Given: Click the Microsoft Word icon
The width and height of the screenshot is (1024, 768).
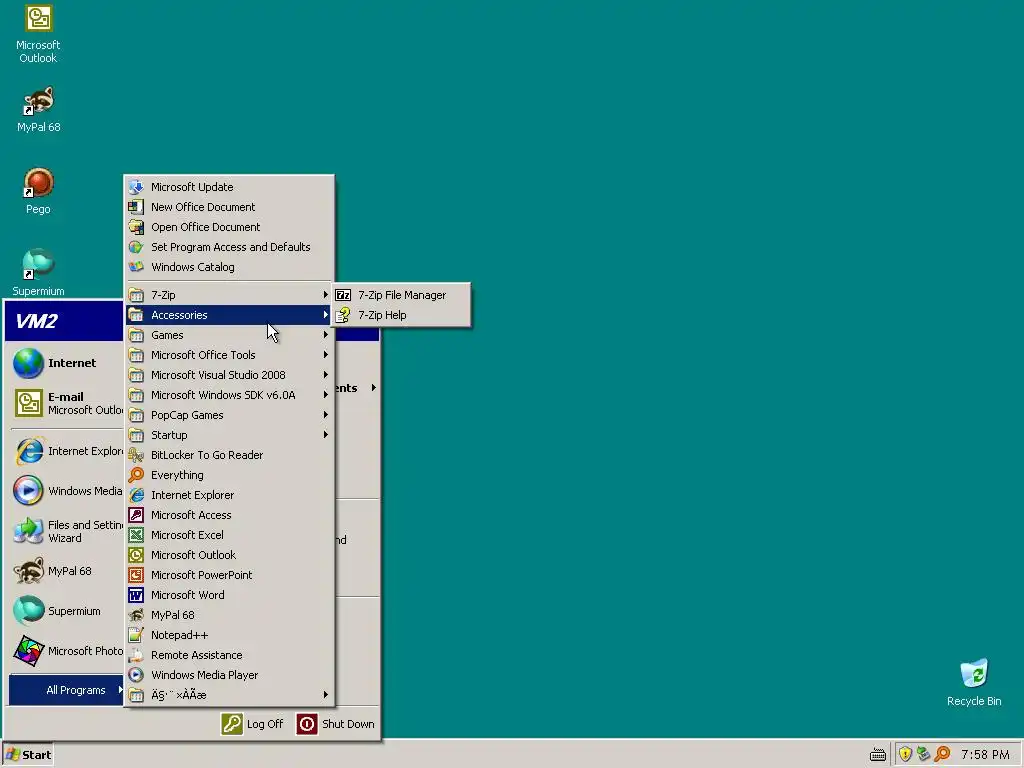Looking at the screenshot, I should tap(136, 595).
